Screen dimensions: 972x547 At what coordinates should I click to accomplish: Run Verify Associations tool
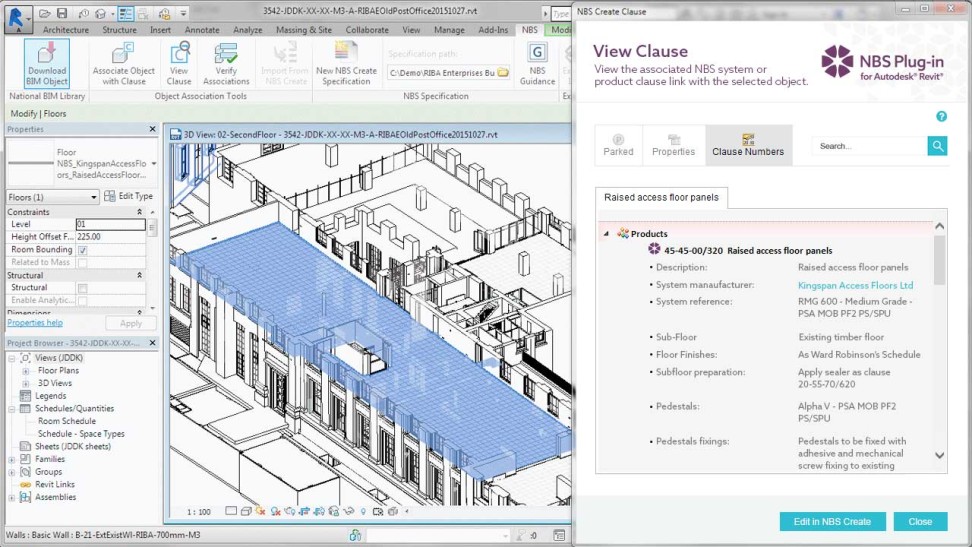[x=226, y=63]
